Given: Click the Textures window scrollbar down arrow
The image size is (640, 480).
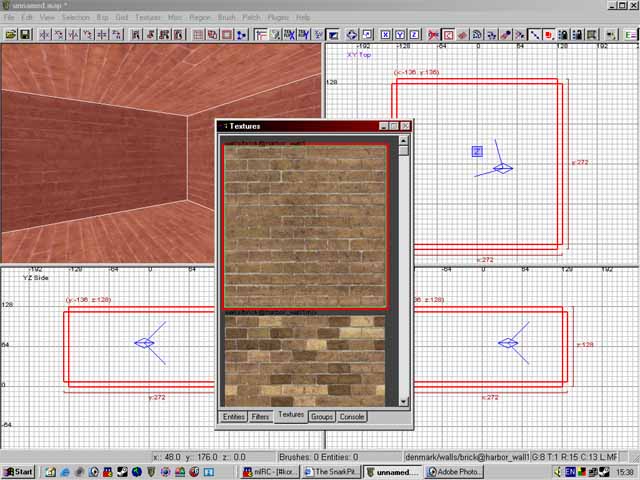Looking at the screenshot, I should pos(403,400).
